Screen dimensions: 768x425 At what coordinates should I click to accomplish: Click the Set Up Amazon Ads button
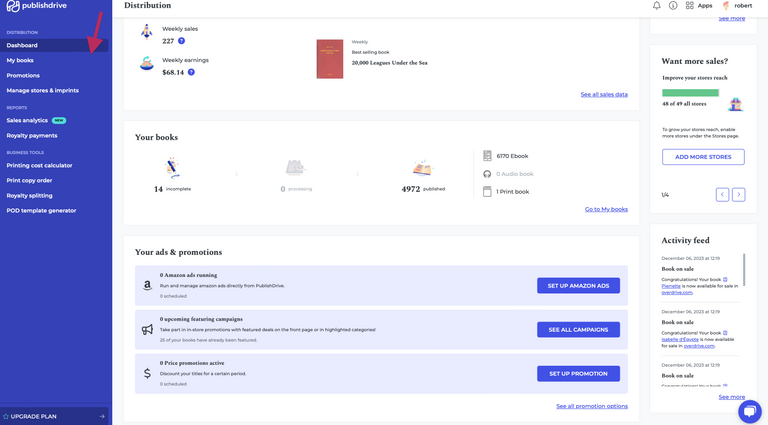578,286
